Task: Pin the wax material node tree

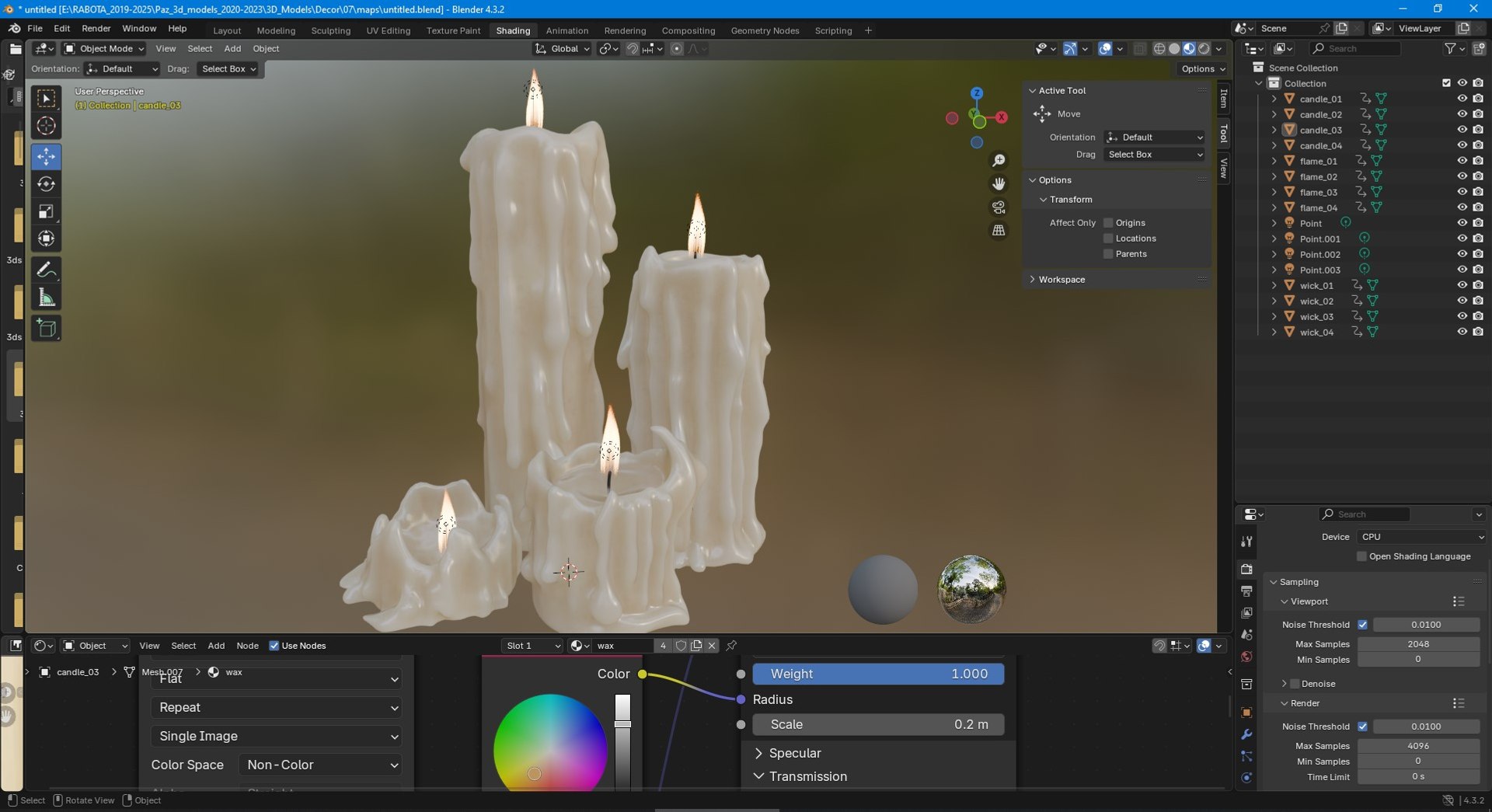Action: [x=731, y=646]
